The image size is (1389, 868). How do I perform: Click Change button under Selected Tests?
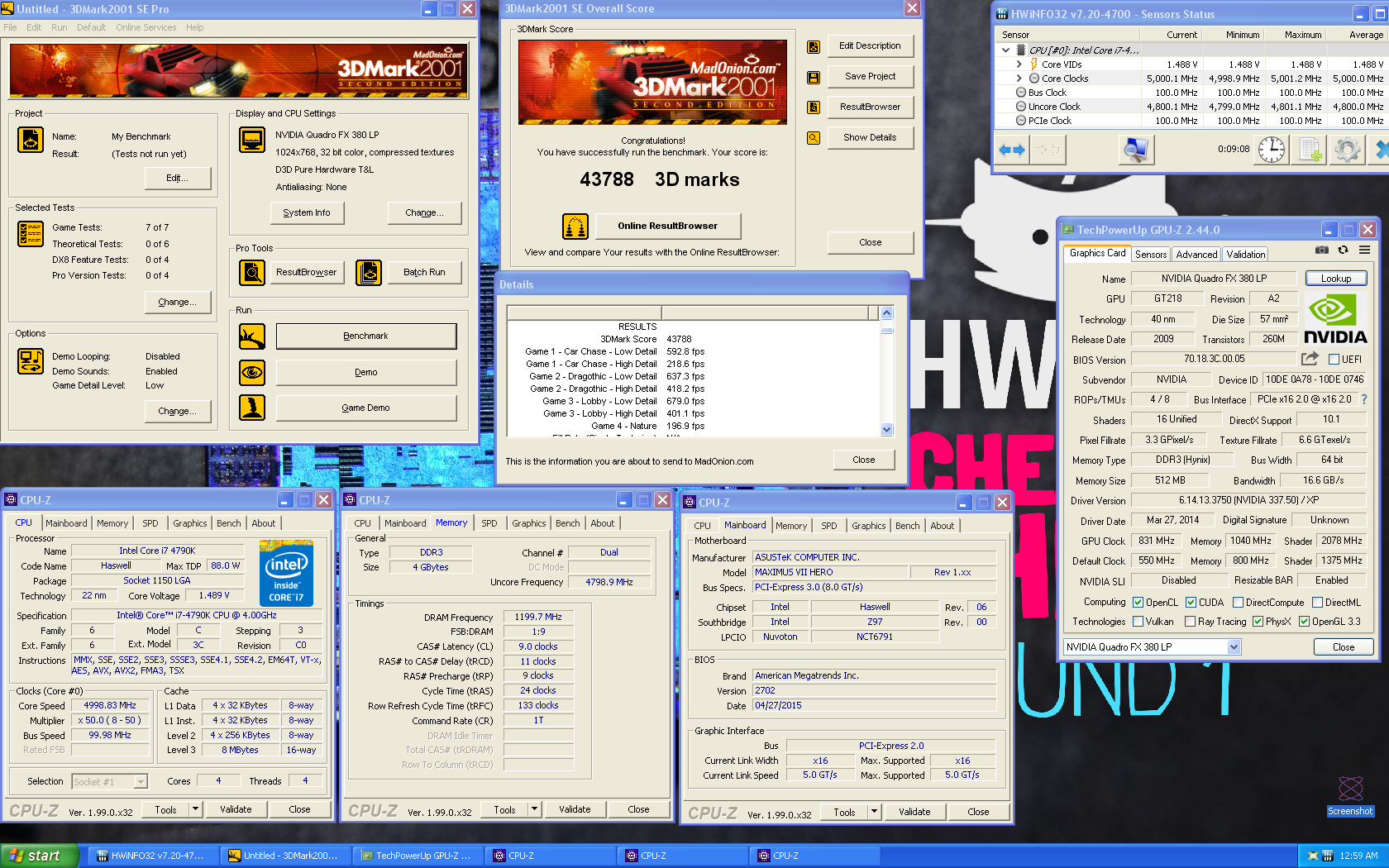click(x=177, y=303)
